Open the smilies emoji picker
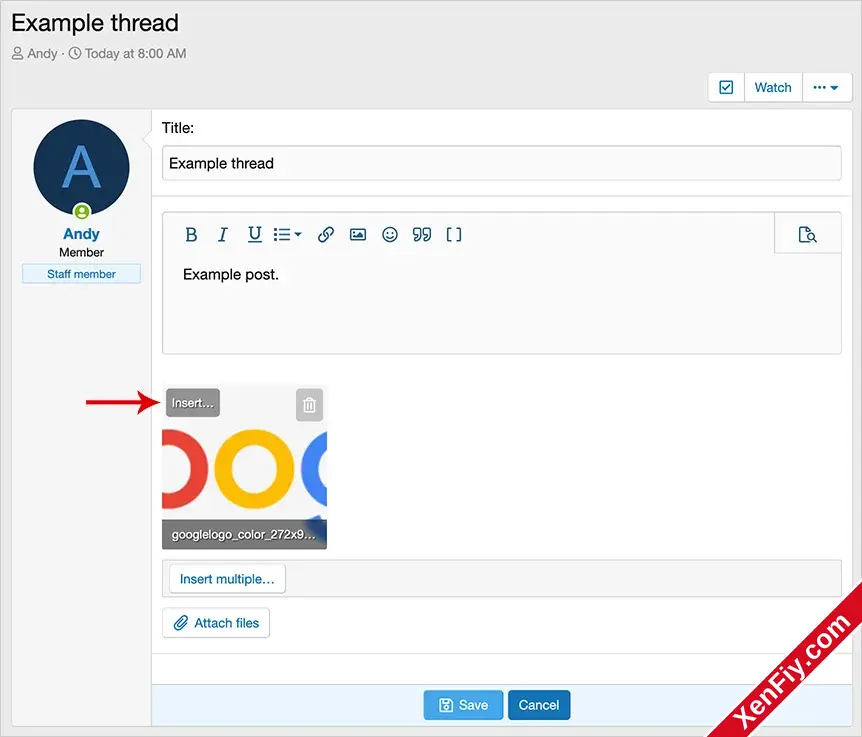Screen dimensions: 862x737 390,235
